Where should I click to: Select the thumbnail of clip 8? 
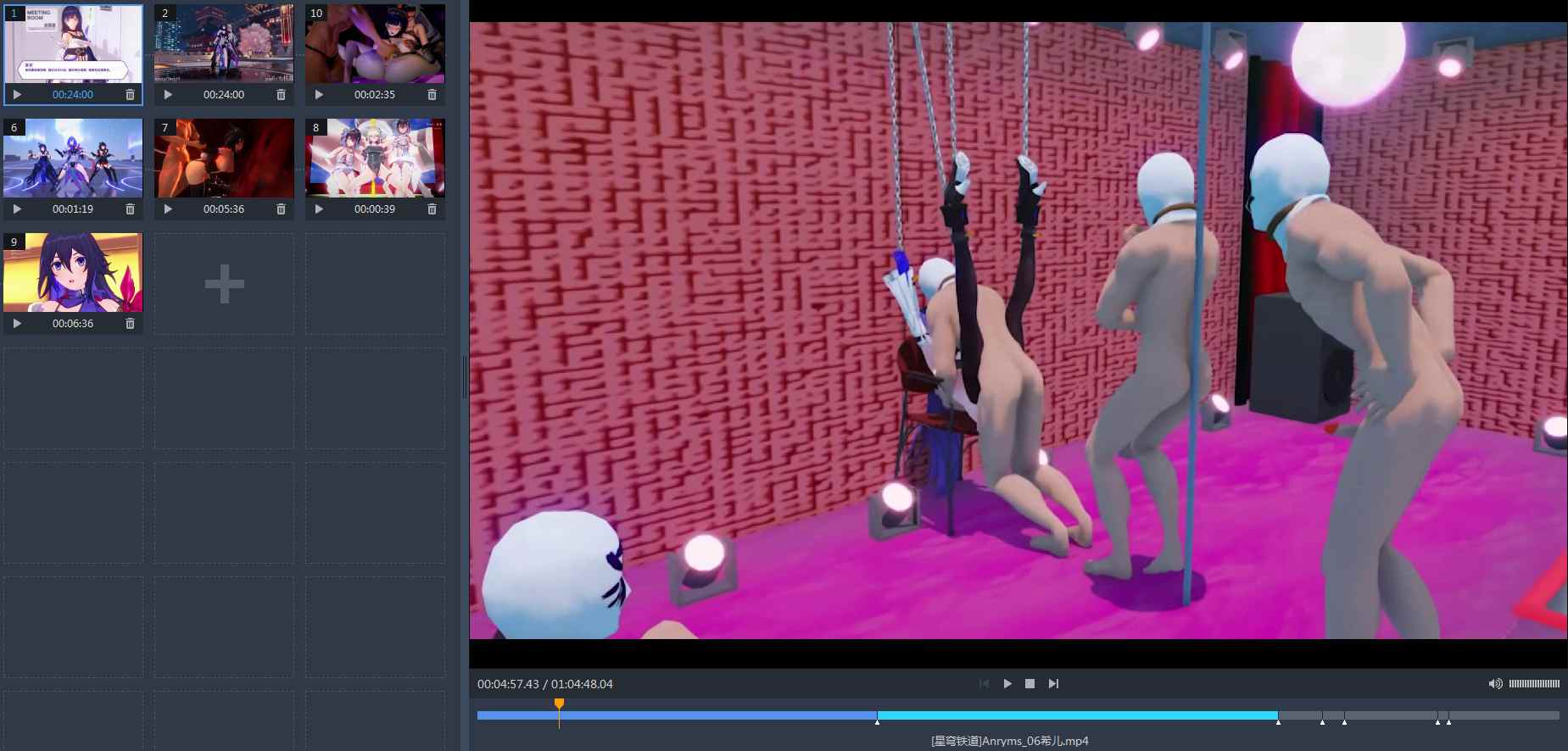(x=375, y=159)
